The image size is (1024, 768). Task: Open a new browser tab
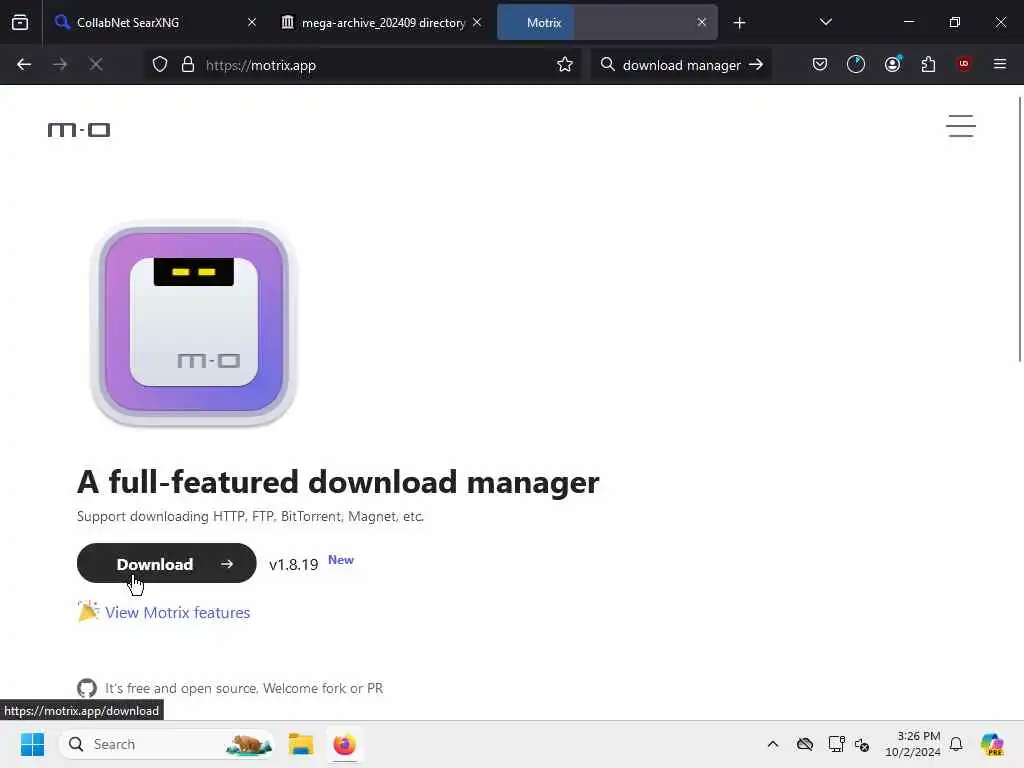(x=739, y=23)
